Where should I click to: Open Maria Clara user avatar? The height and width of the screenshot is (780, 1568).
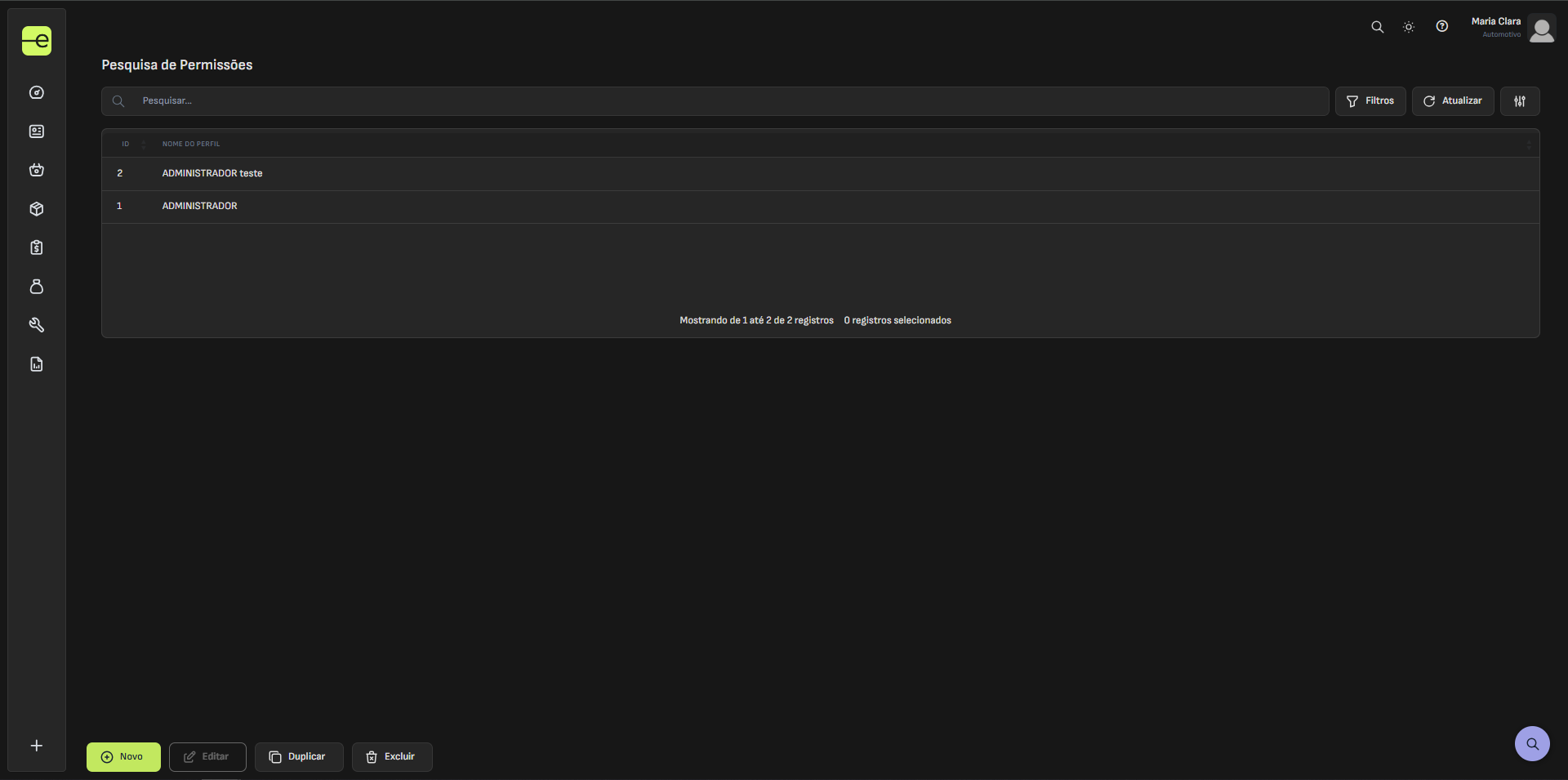pos(1542,29)
